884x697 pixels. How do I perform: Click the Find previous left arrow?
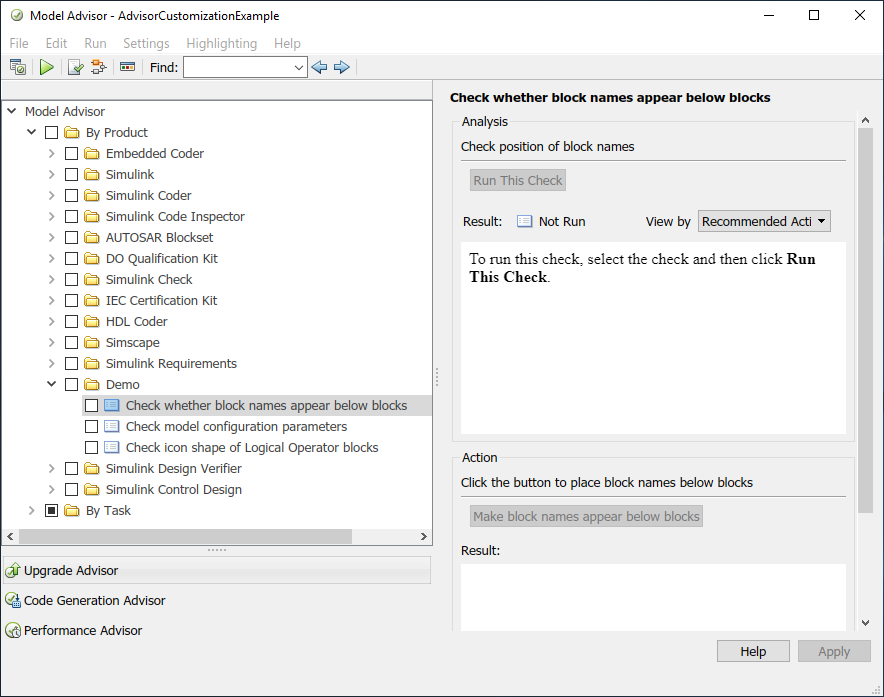(x=319, y=67)
